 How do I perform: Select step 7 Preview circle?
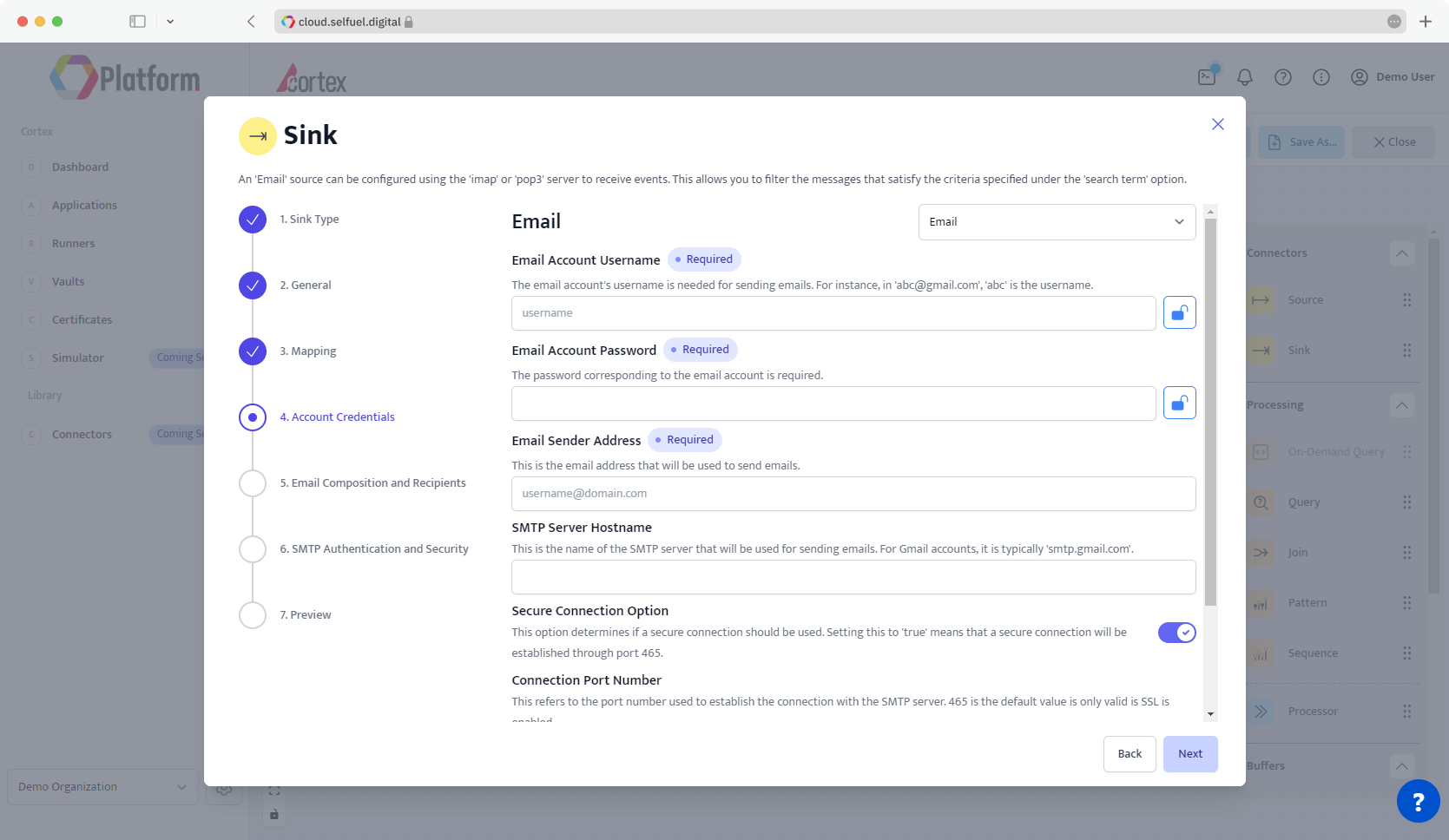coord(253,615)
